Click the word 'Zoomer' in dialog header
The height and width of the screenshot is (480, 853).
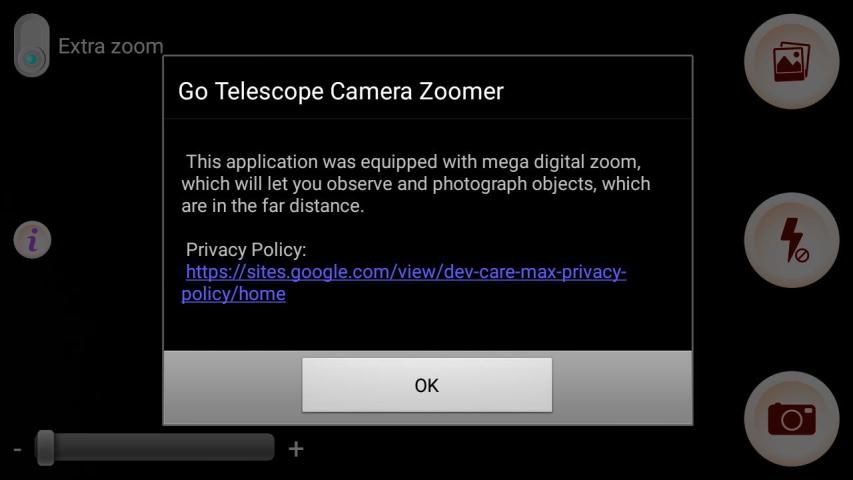461,91
